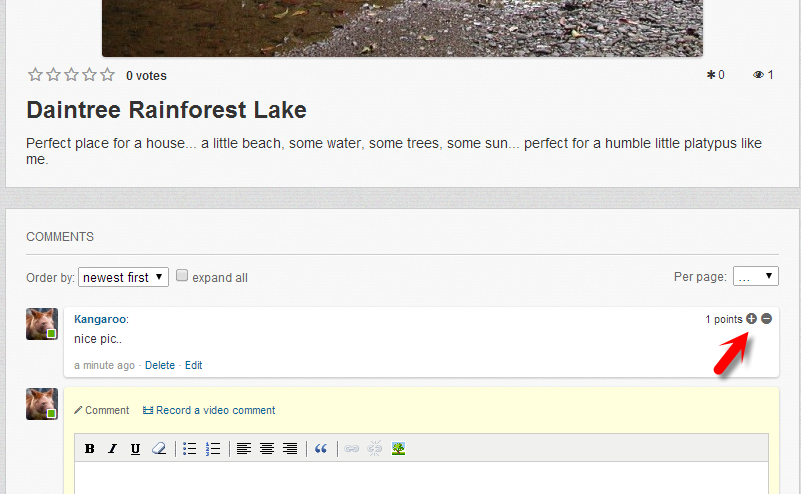The width and height of the screenshot is (801, 494).
Task: Delete the "nice pic.." comment
Action: (160, 366)
